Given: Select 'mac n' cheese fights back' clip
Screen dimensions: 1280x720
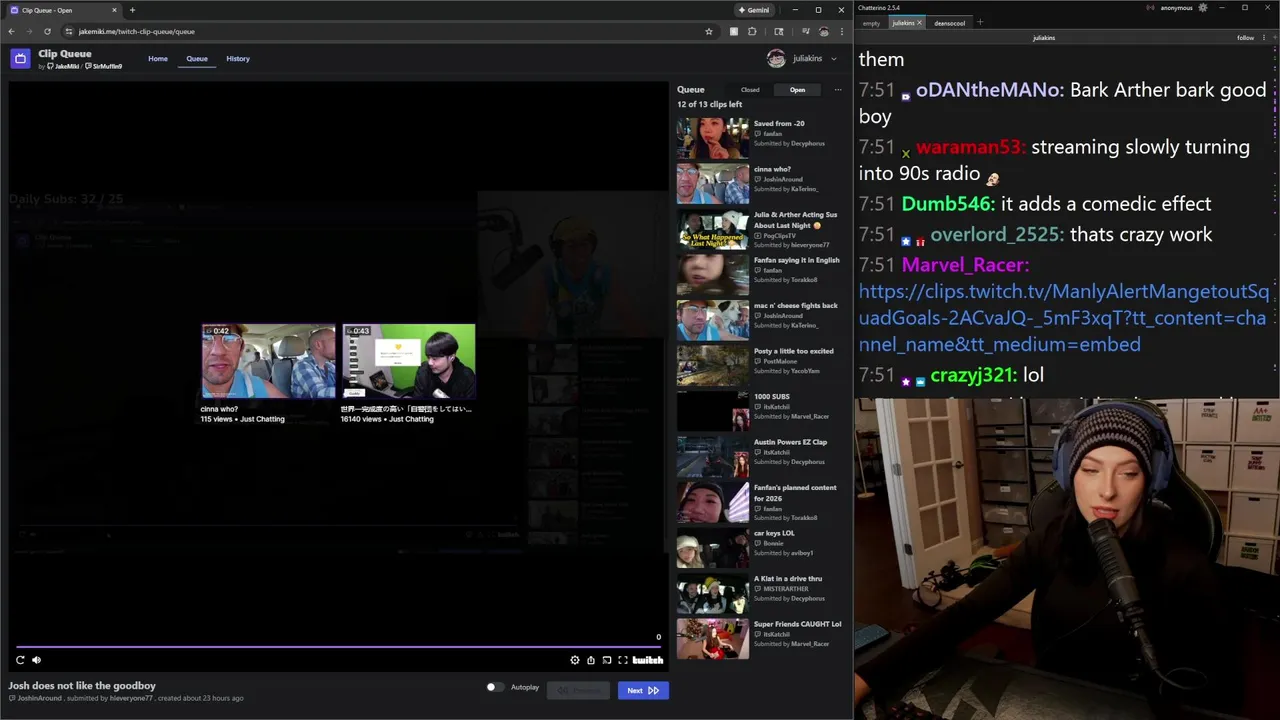Looking at the screenshot, I should [x=760, y=320].
